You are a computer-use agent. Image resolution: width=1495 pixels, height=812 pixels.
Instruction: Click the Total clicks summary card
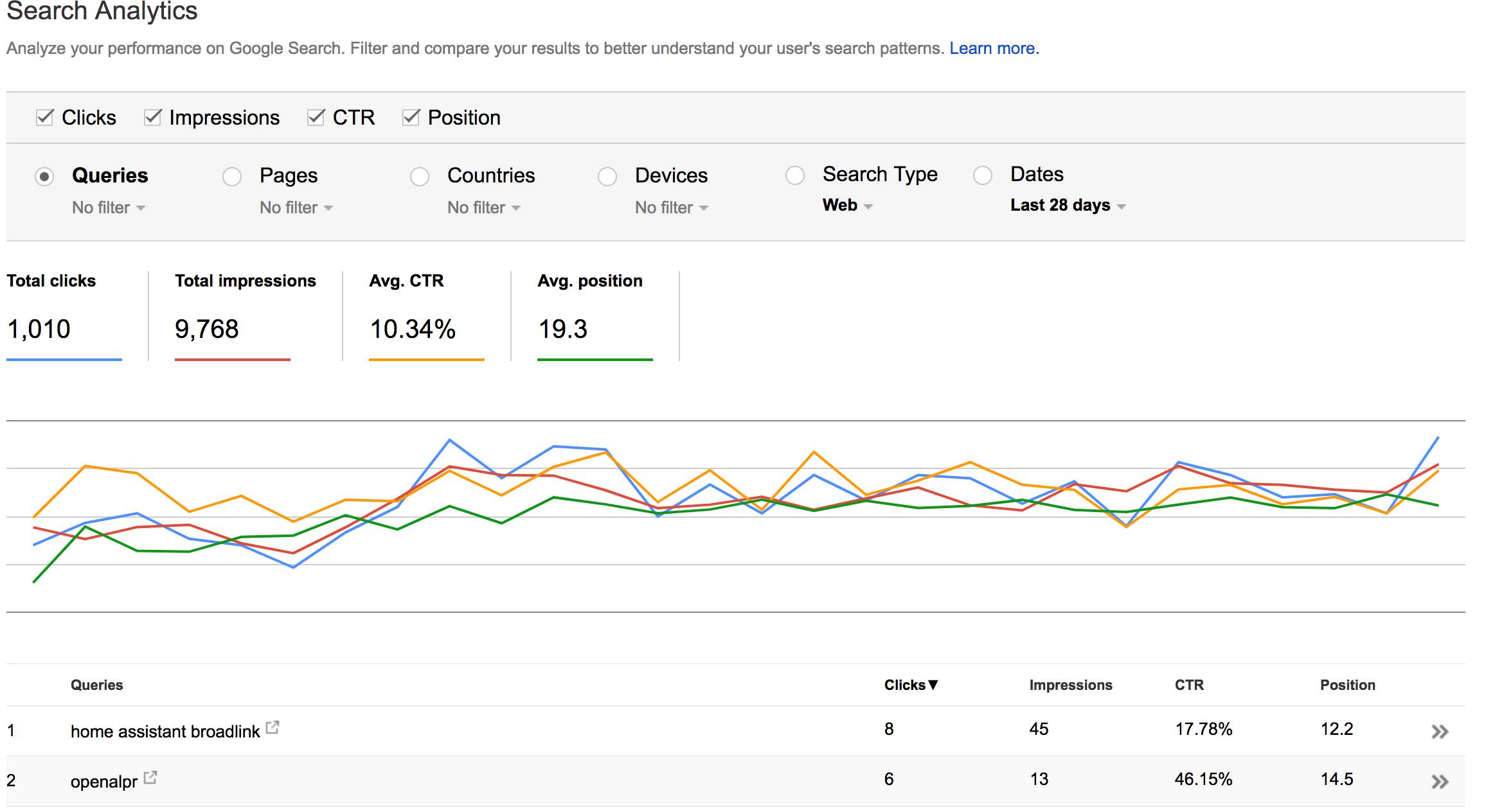click(x=64, y=315)
